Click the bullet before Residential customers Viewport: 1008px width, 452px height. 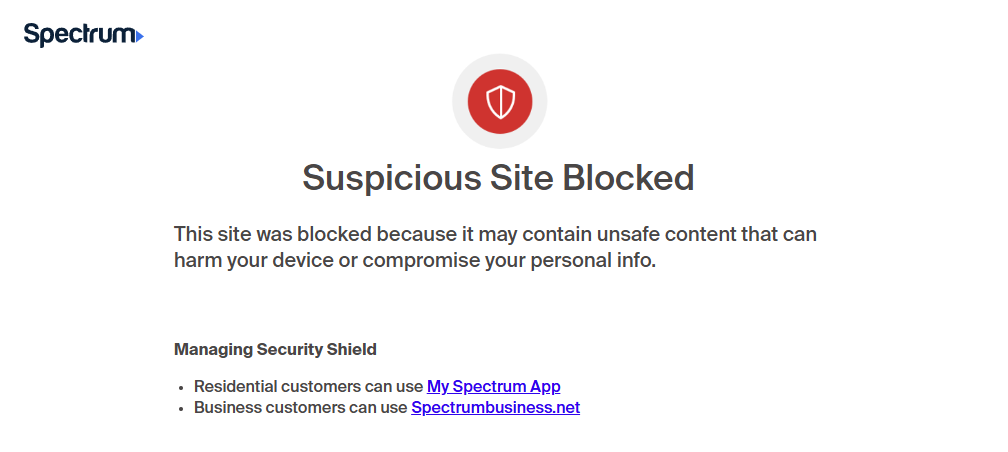pos(181,388)
